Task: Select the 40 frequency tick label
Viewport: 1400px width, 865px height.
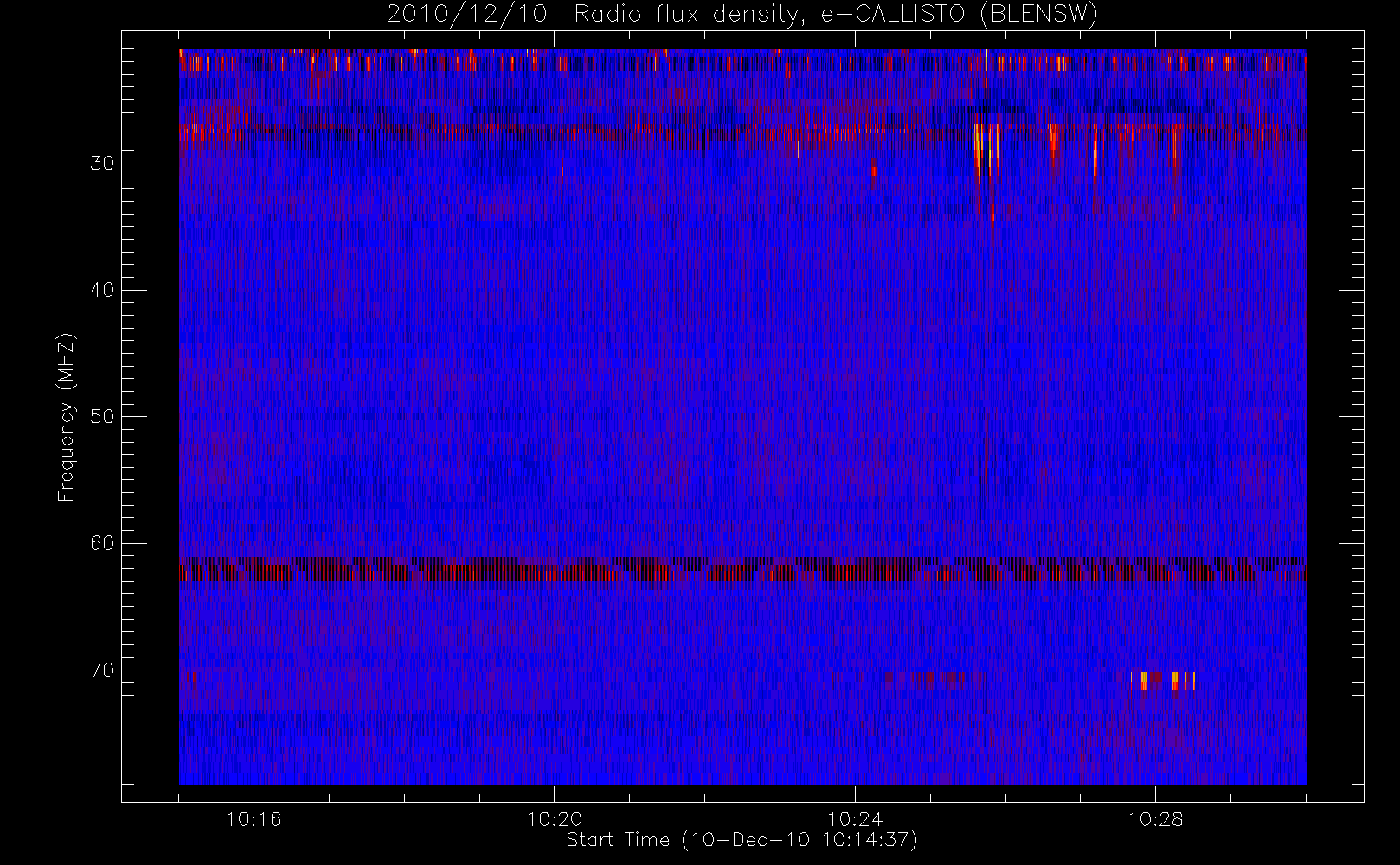Action: coord(102,290)
